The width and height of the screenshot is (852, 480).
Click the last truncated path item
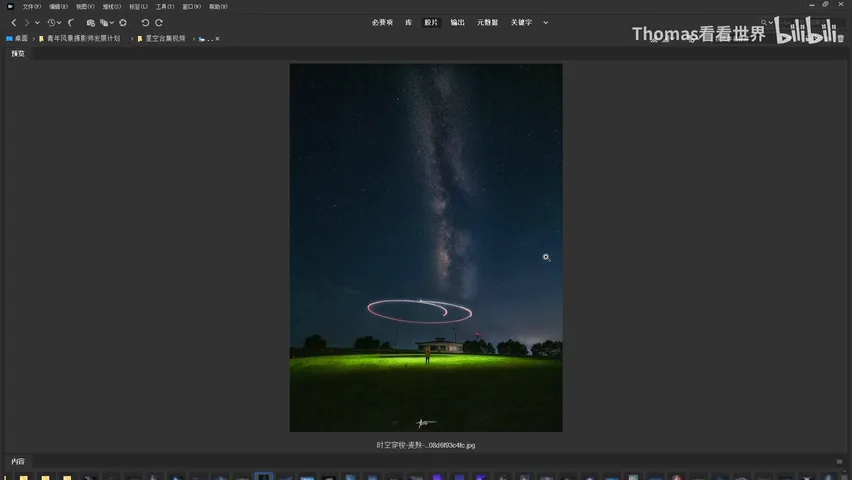[x=206, y=39]
